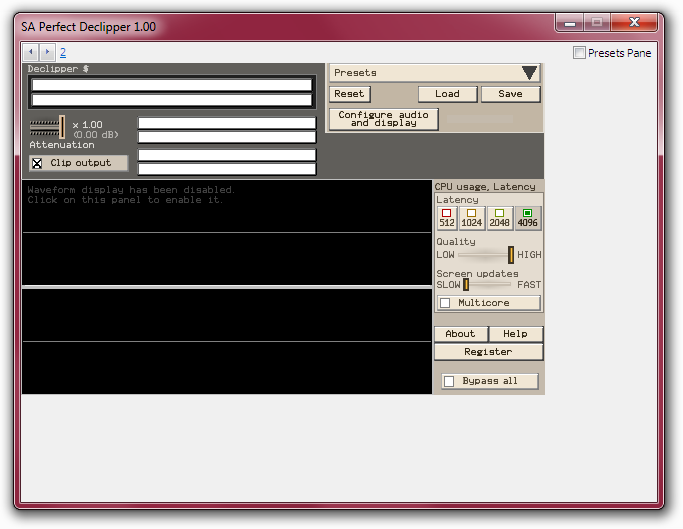Click the top Declipper level meter bar
Image resolution: width=683 pixels, height=529 pixels.
[x=172, y=85]
